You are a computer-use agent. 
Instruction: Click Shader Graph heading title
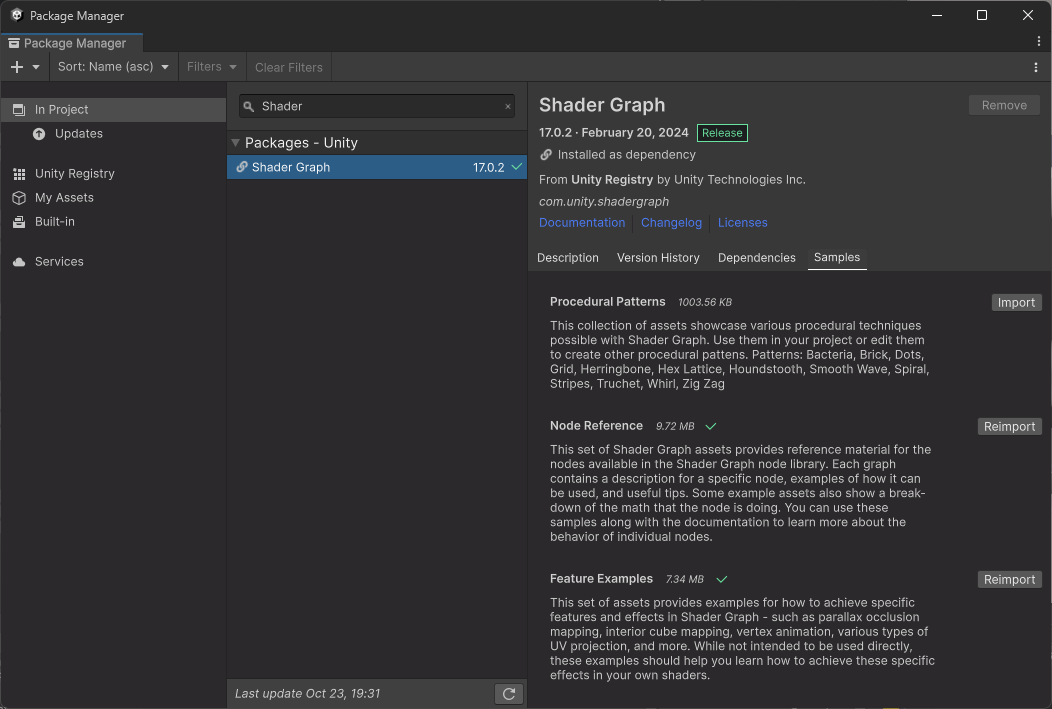click(602, 105)
